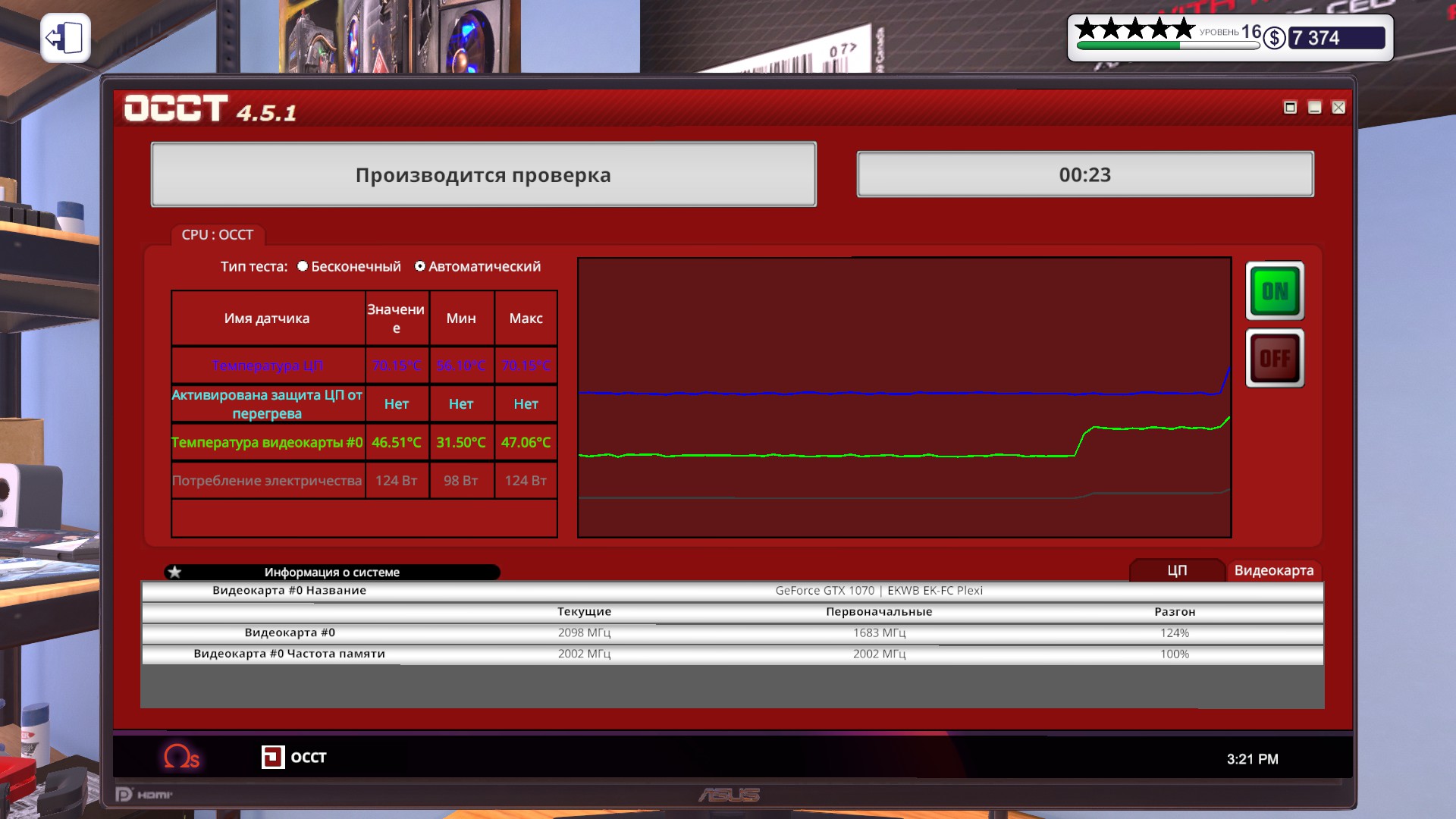Viewport: 1456px width, 819px height.
Task: Minimize the OCCT window
Action: 1314,108
